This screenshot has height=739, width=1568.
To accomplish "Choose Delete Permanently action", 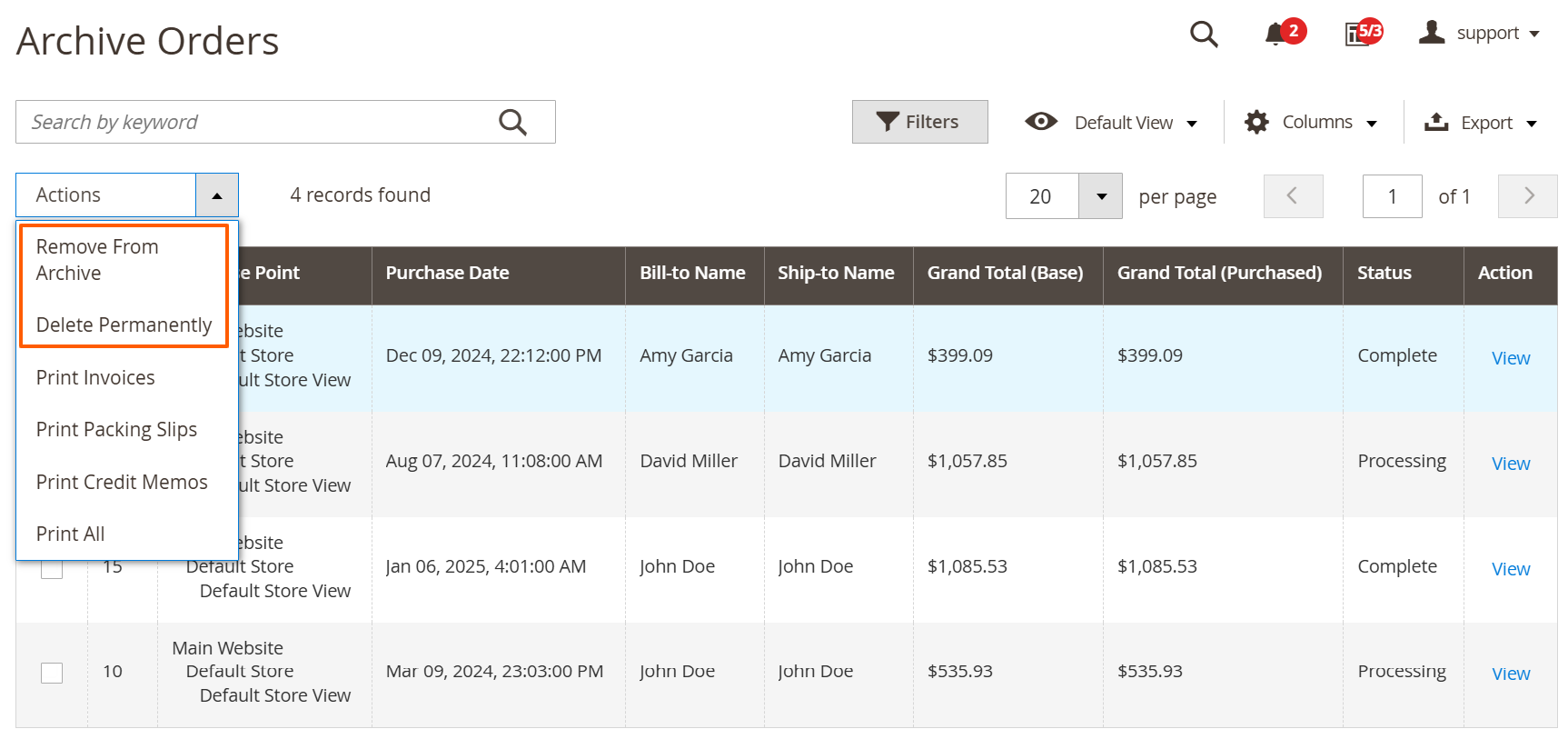I will pyautogui.click(x=124, y=325).
